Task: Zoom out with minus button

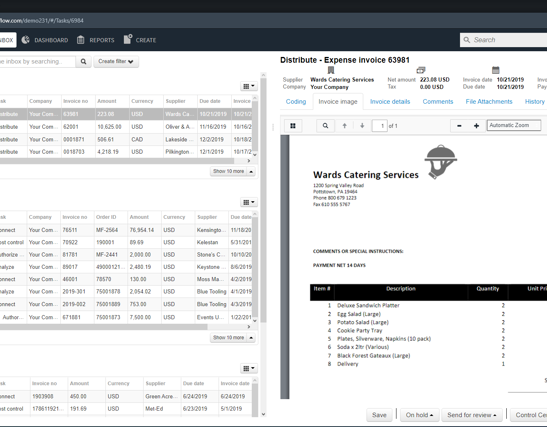Action: 459,126
